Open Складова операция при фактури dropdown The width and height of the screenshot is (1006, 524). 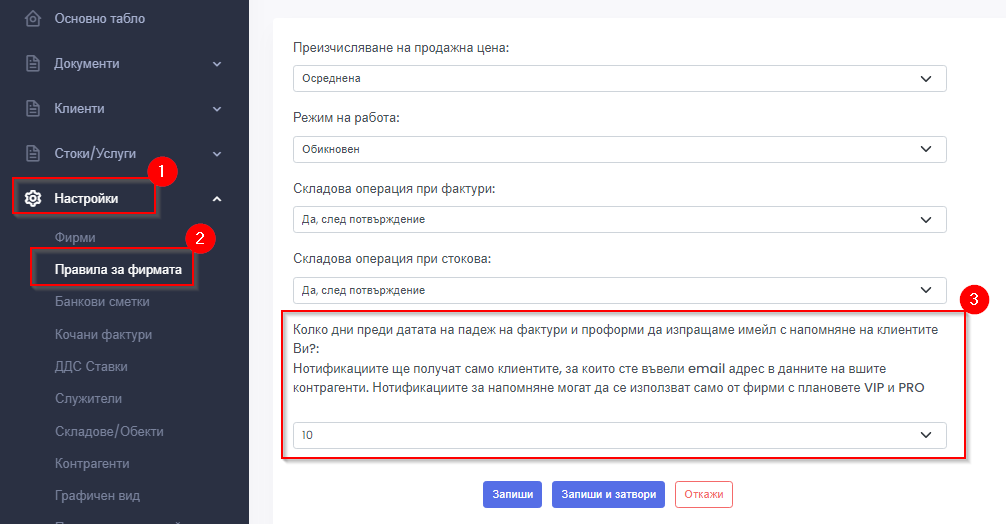coord(619,219)
